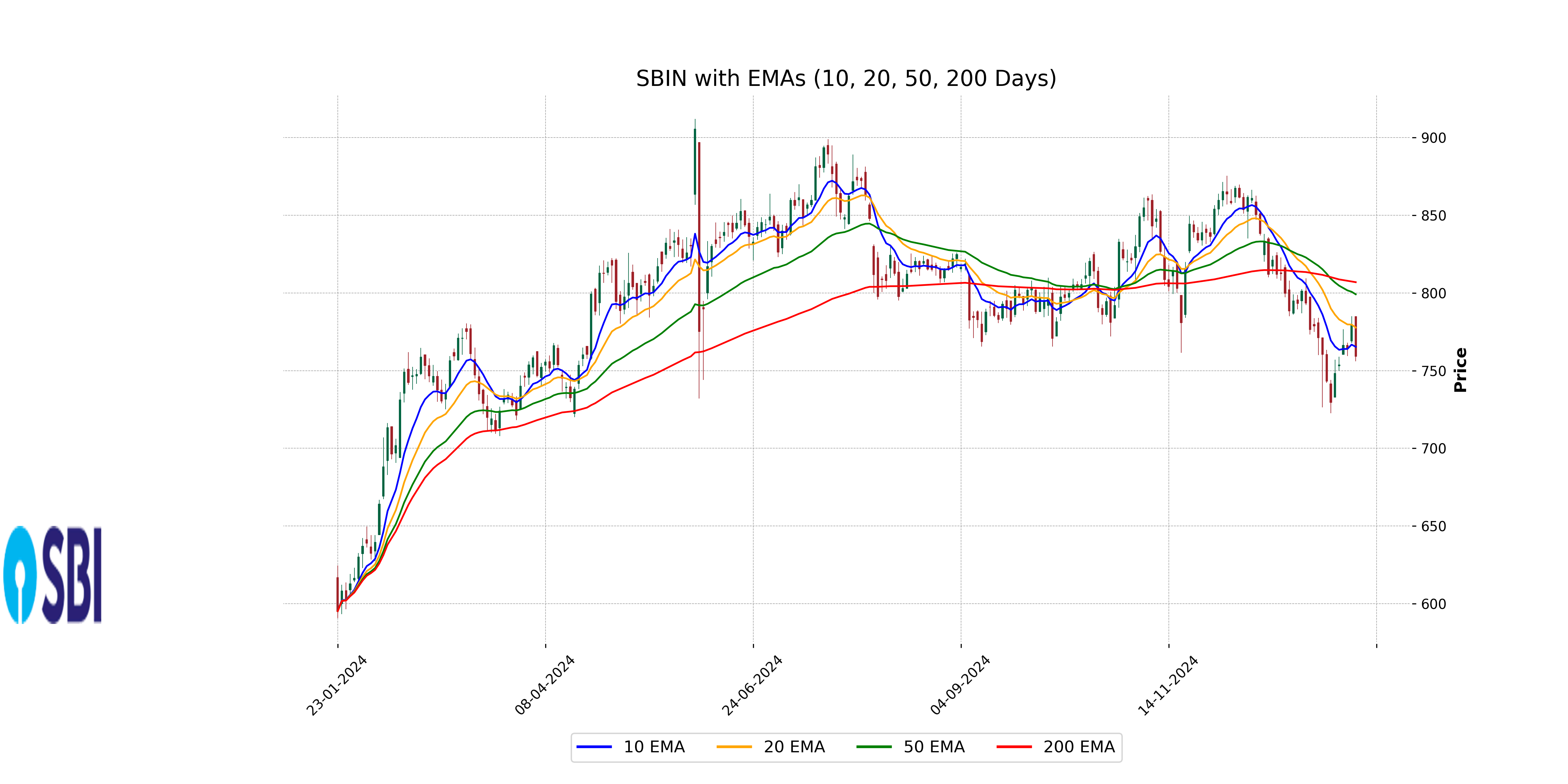1568x784 pixels.
Task: Click the 10 EMA legend entry
Action: (x=653, y=747)
